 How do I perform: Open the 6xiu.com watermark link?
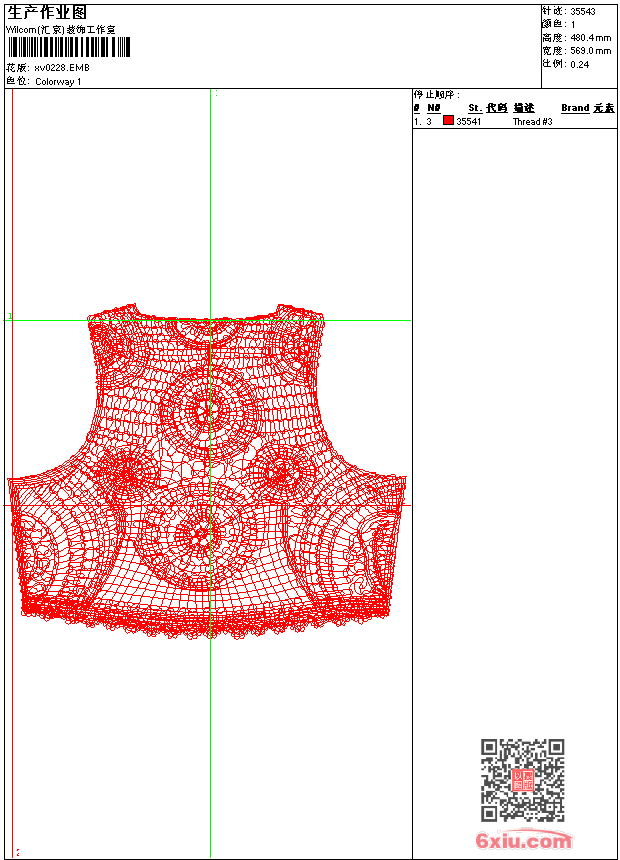coord(523,841)
